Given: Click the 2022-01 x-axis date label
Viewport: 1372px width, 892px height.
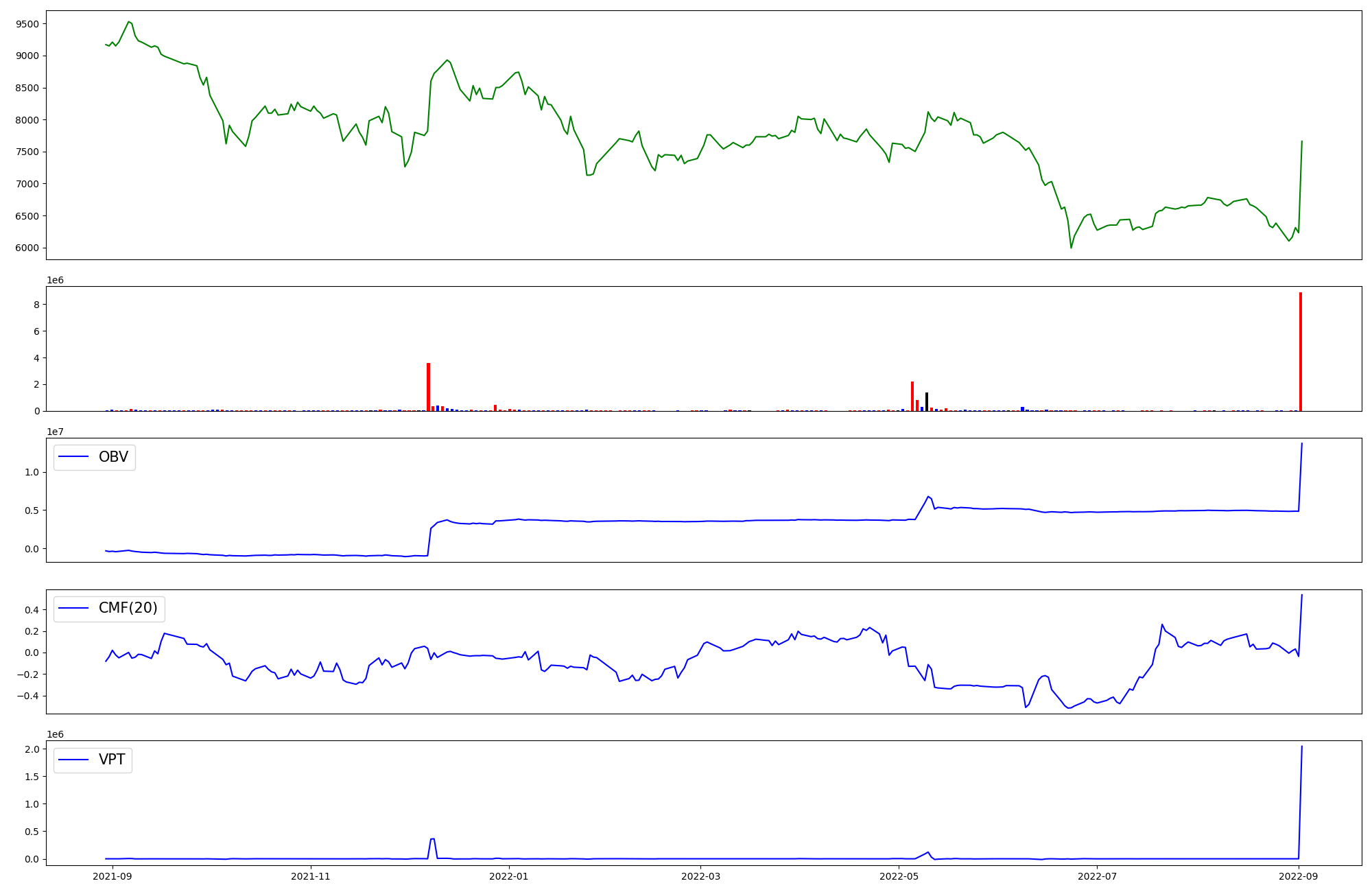Looking at the screenshot, I should pyautogui.click(x=509, y=876).
